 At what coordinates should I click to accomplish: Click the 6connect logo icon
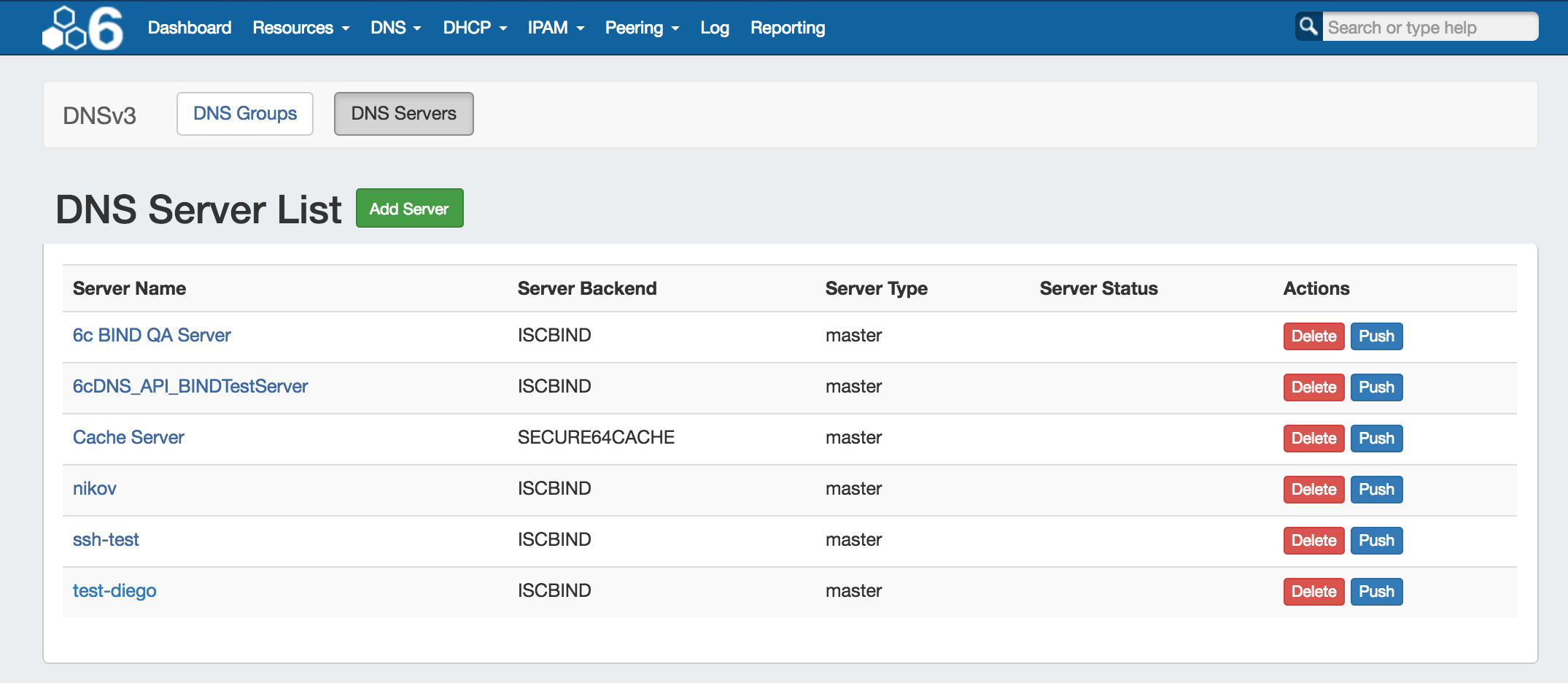click(x=82, y=28)
